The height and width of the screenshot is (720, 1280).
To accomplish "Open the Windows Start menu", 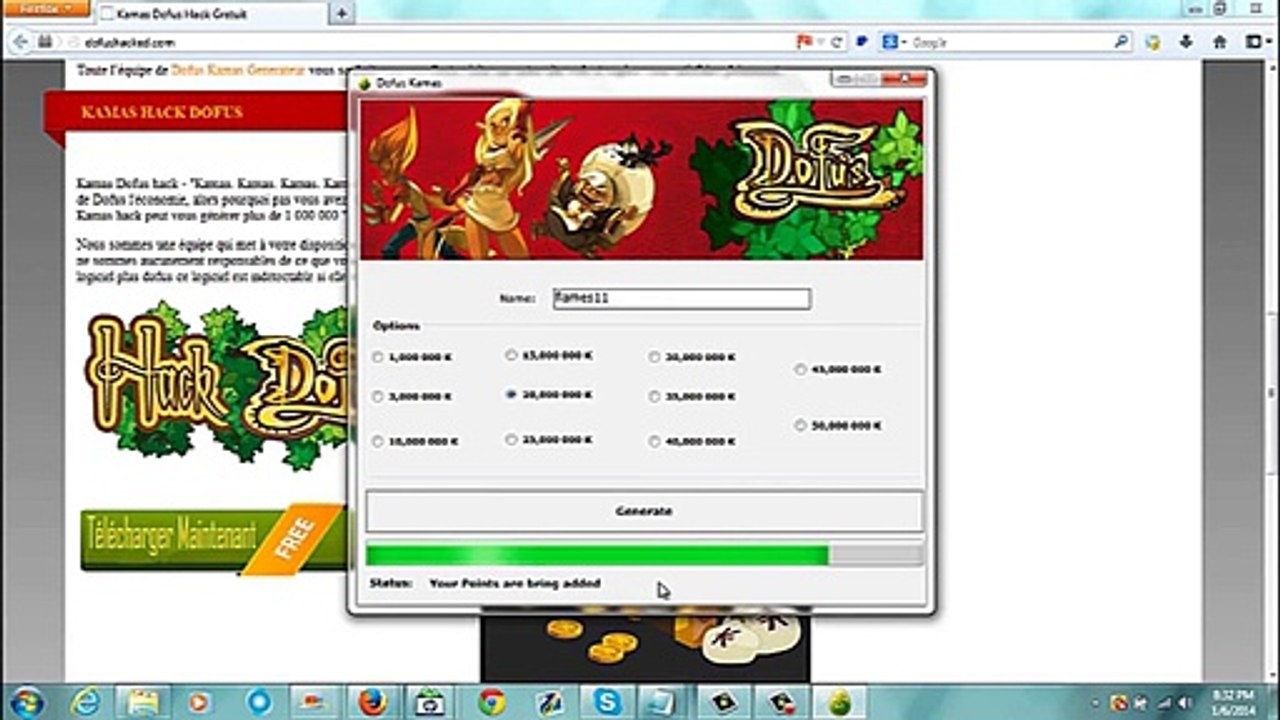I will click(x=24, y=701).
